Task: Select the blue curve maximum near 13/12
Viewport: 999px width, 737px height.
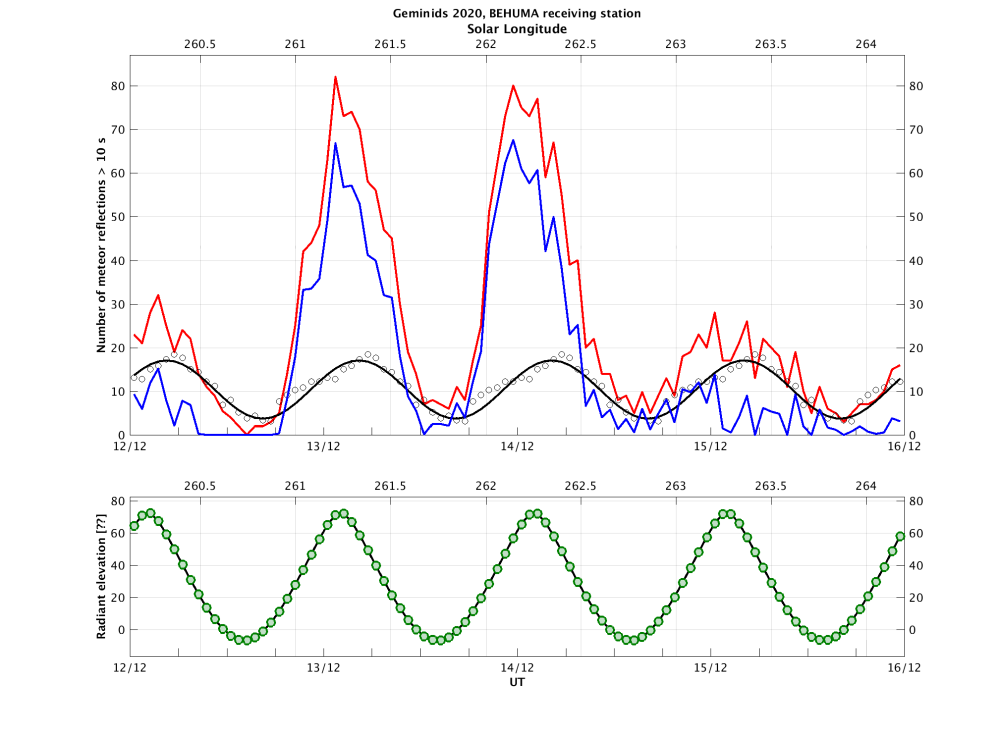Action: point(337,144)
